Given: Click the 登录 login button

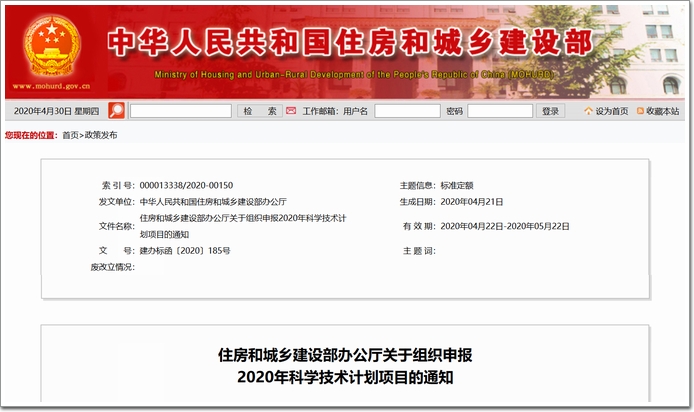Looking at the screenshot, I should (551, 111).
